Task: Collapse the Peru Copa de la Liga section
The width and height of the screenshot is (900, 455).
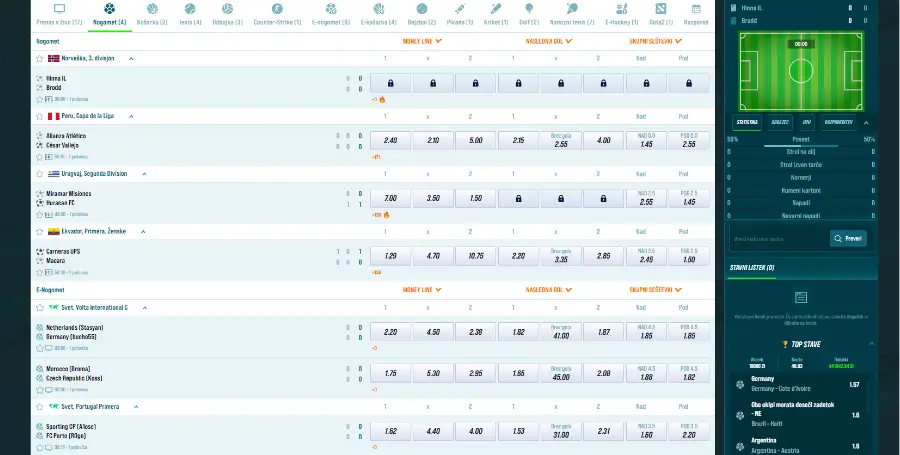Action: pos(131,116)
